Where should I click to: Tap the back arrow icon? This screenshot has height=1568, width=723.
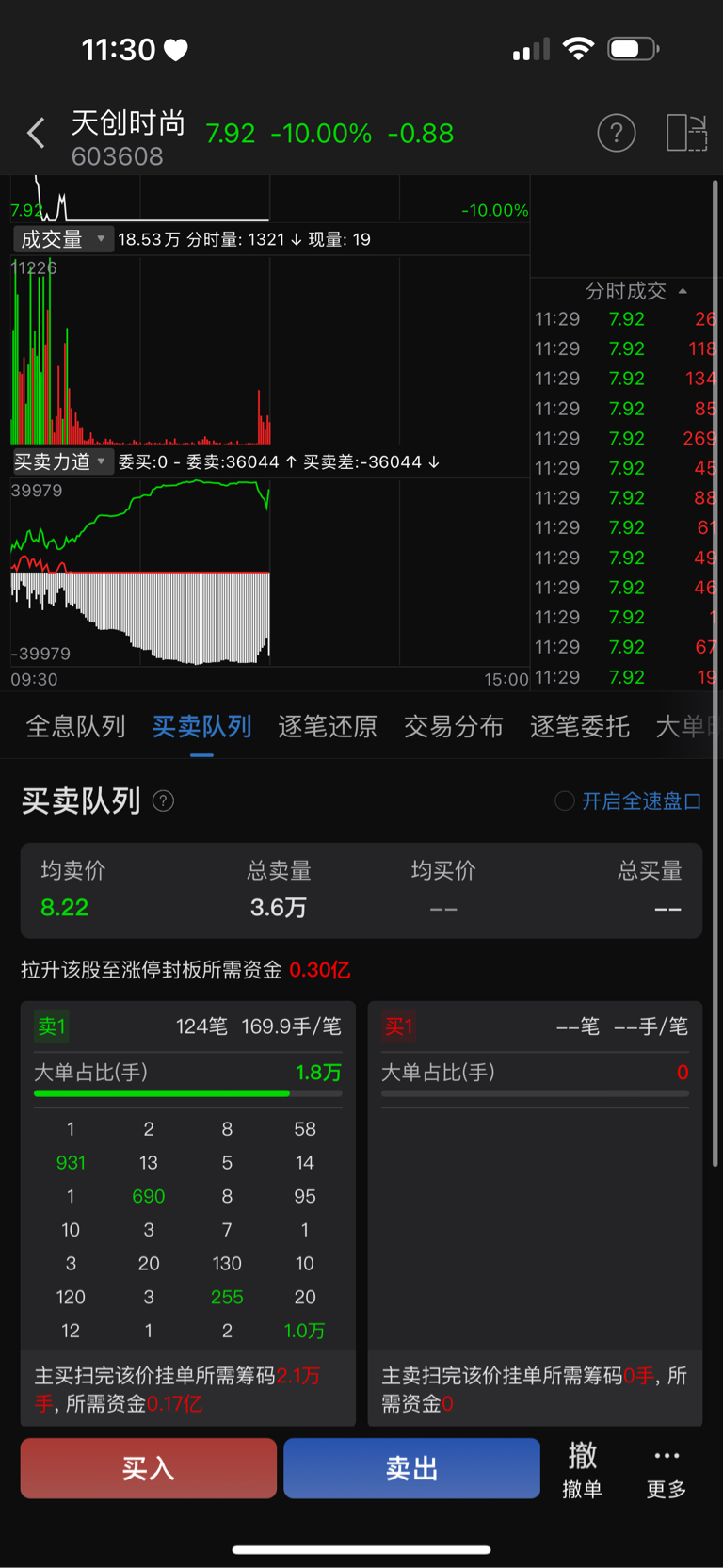click(36, 133)
